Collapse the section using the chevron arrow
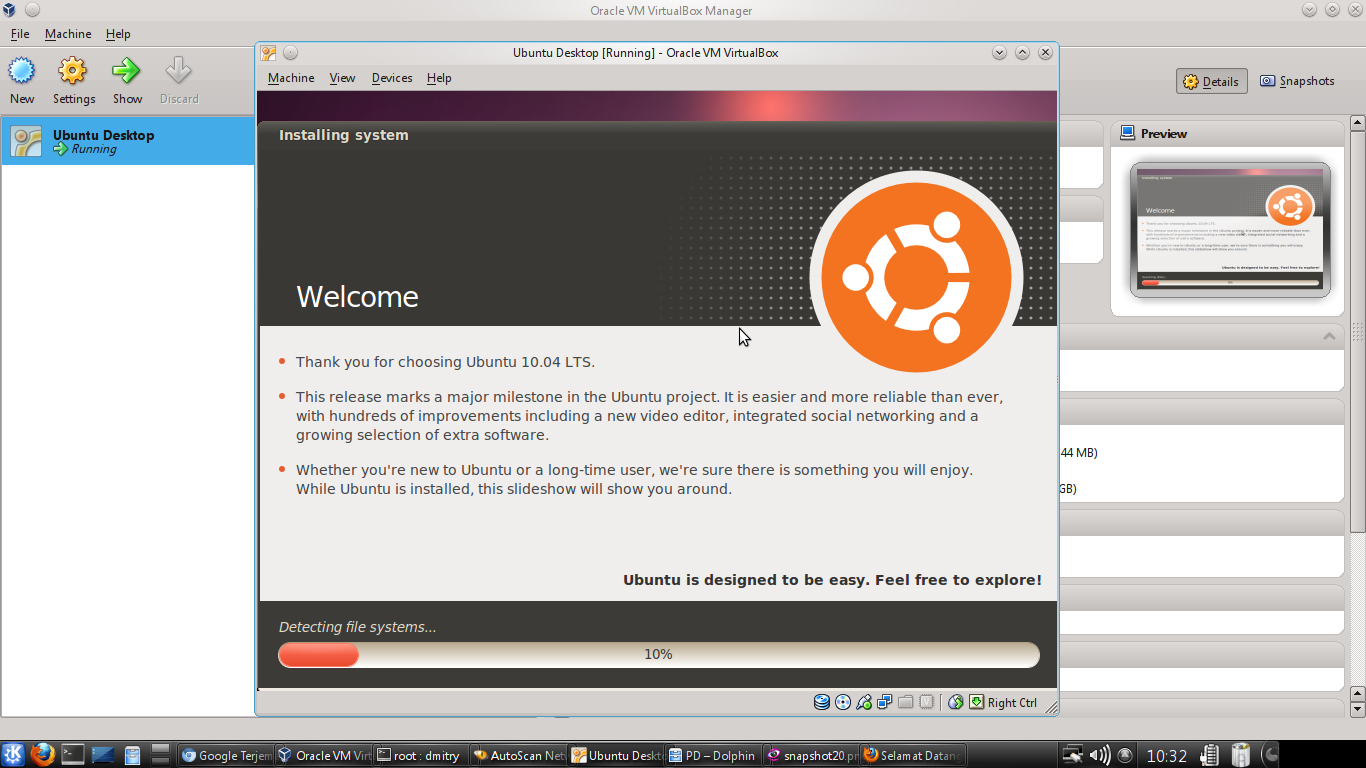This screenshot has height=768, width=1366. [1329, 336]
